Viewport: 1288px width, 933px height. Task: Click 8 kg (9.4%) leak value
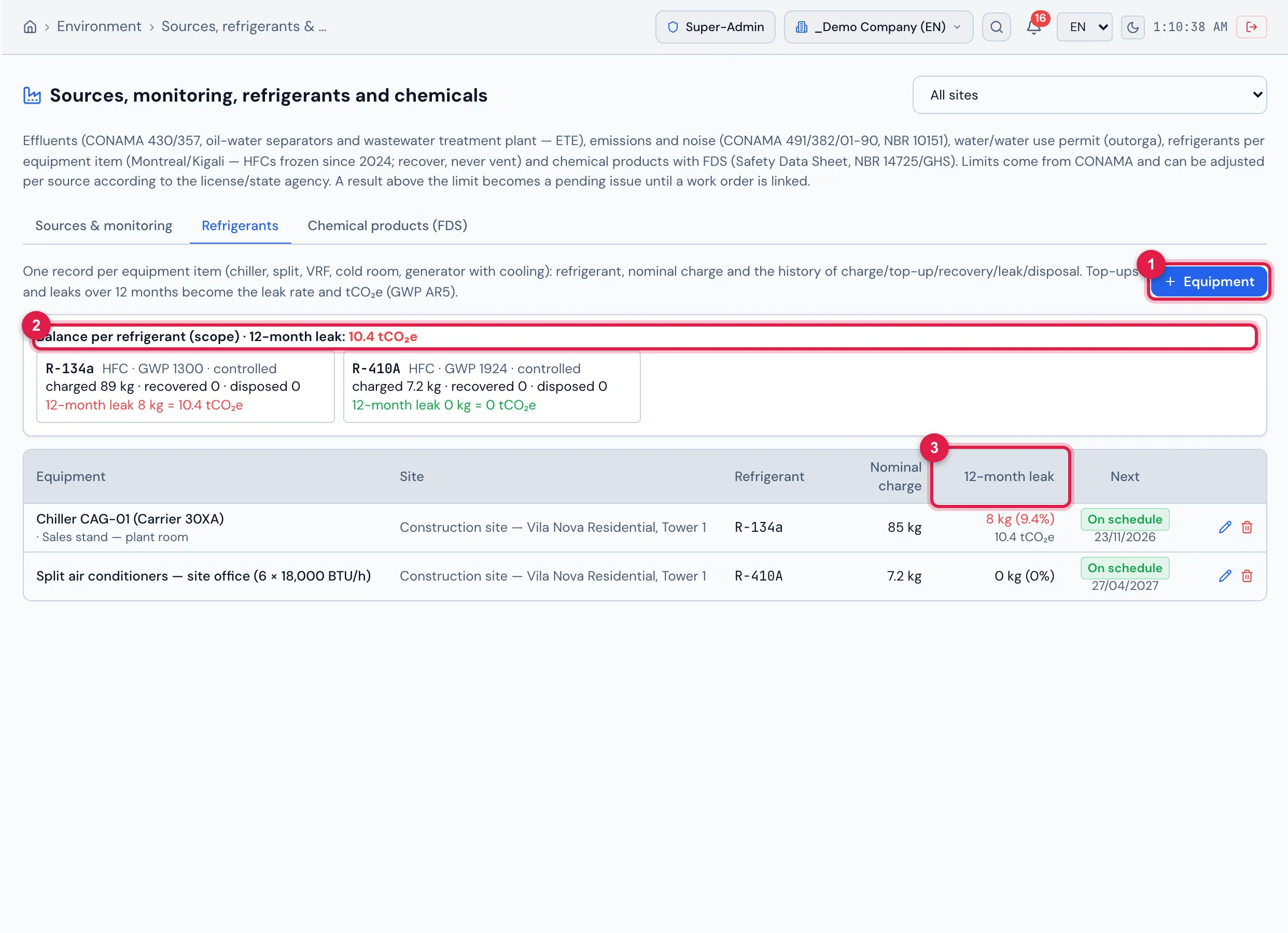tap(1020, 518)
